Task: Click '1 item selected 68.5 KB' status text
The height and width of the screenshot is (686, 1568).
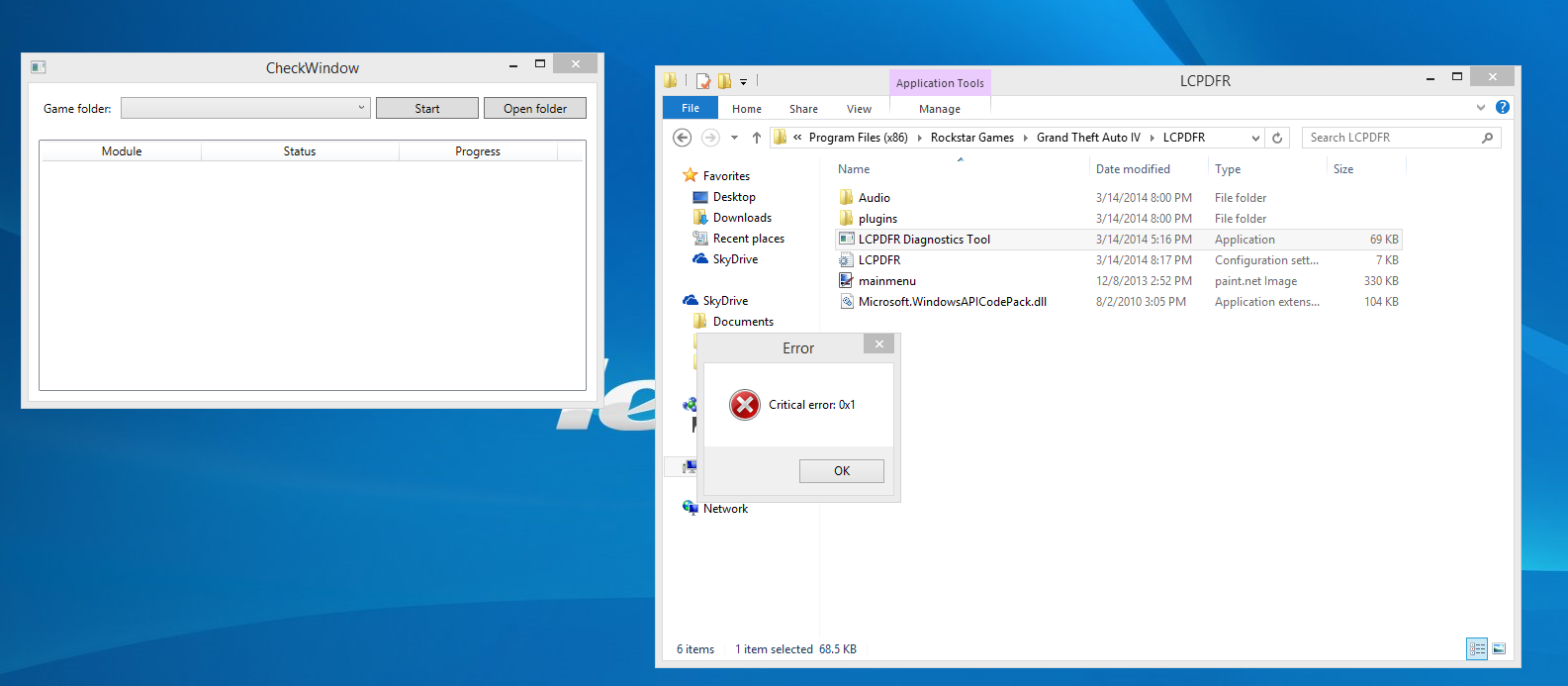Action: 795,649
